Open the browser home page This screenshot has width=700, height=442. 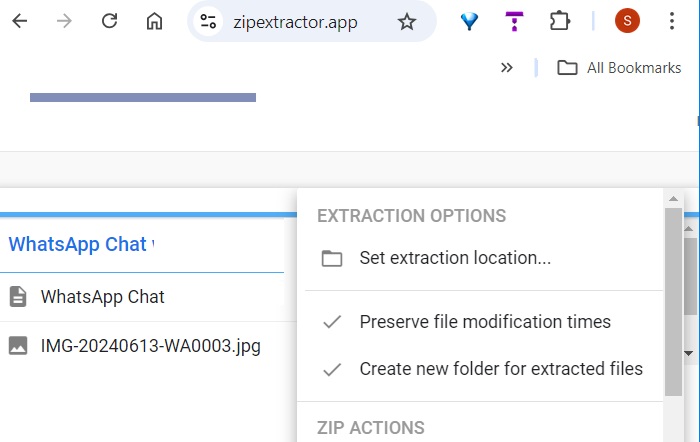[x=154, y=21]
